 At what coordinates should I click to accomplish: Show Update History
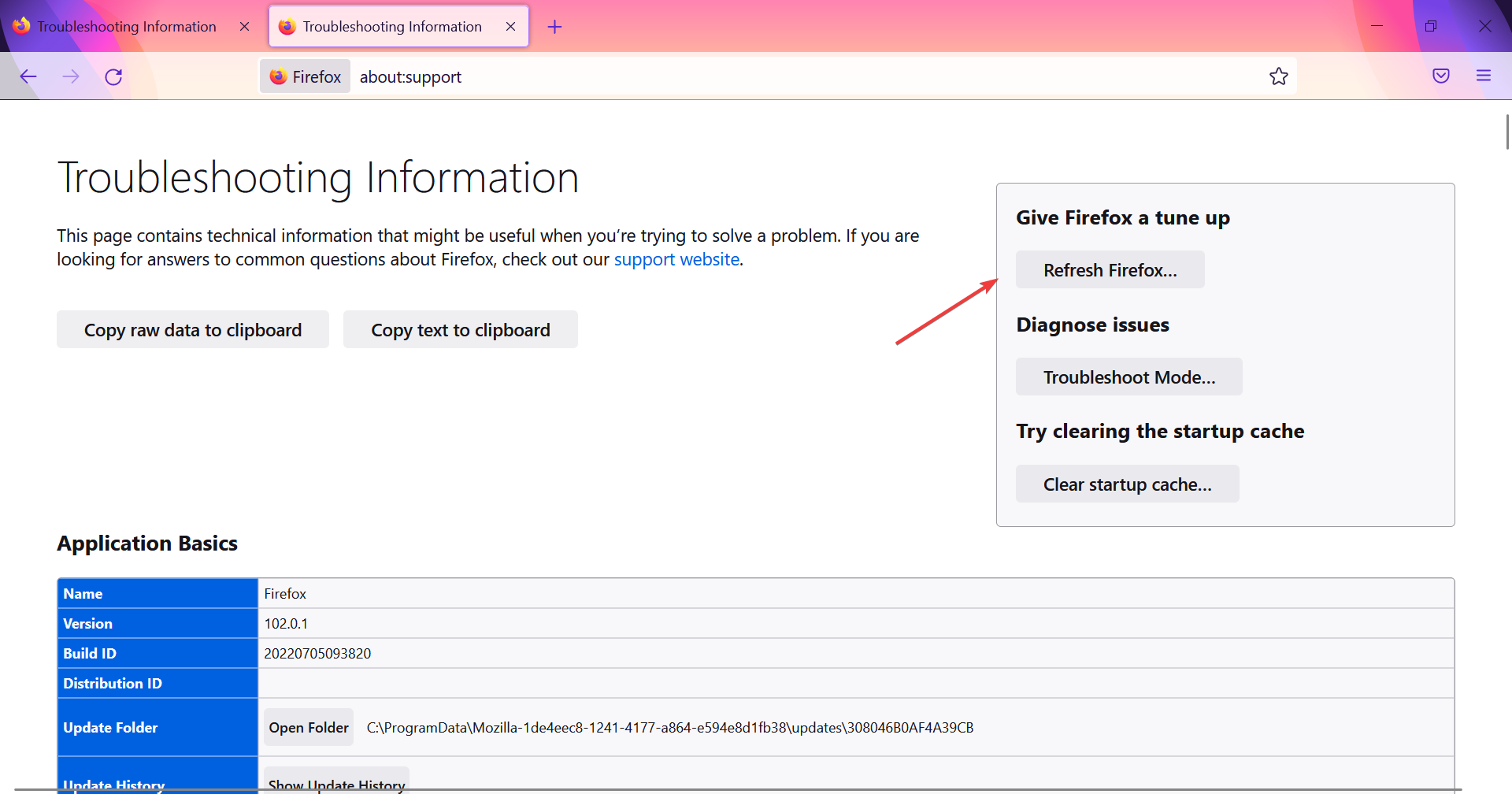pos(337,782)
